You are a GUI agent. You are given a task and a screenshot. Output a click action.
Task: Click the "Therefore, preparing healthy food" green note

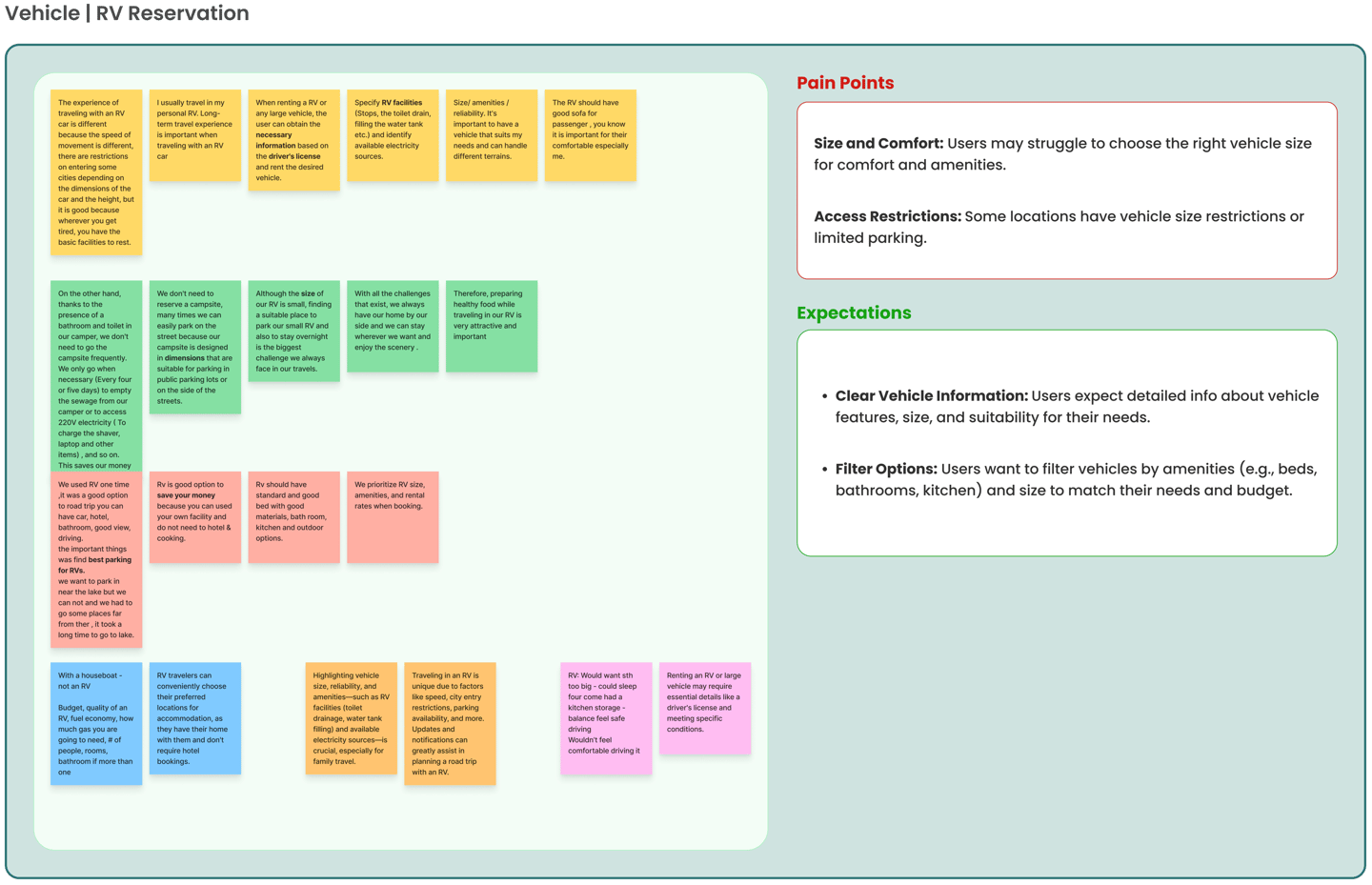pyautogui.click(x=492, y=326)
